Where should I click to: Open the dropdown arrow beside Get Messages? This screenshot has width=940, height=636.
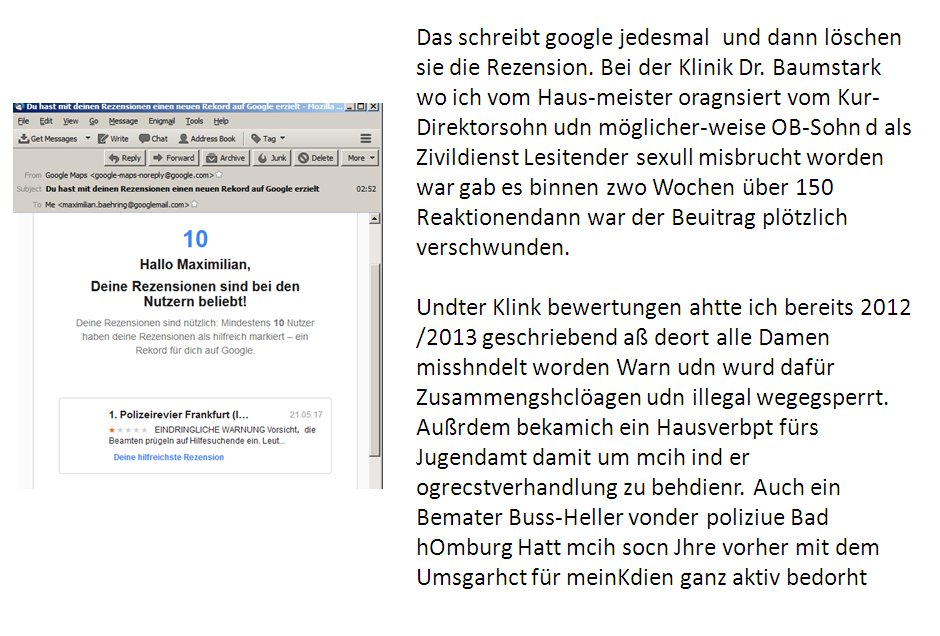click(x=88, y=138)
